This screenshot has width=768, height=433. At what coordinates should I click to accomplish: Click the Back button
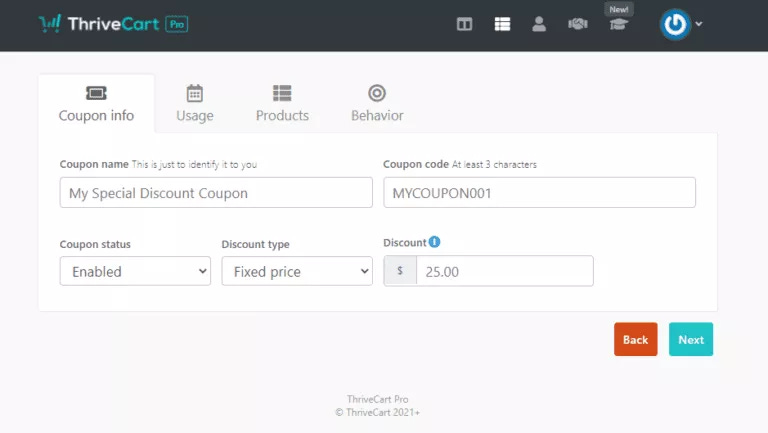pyautogui.click(x=636, y=339)
